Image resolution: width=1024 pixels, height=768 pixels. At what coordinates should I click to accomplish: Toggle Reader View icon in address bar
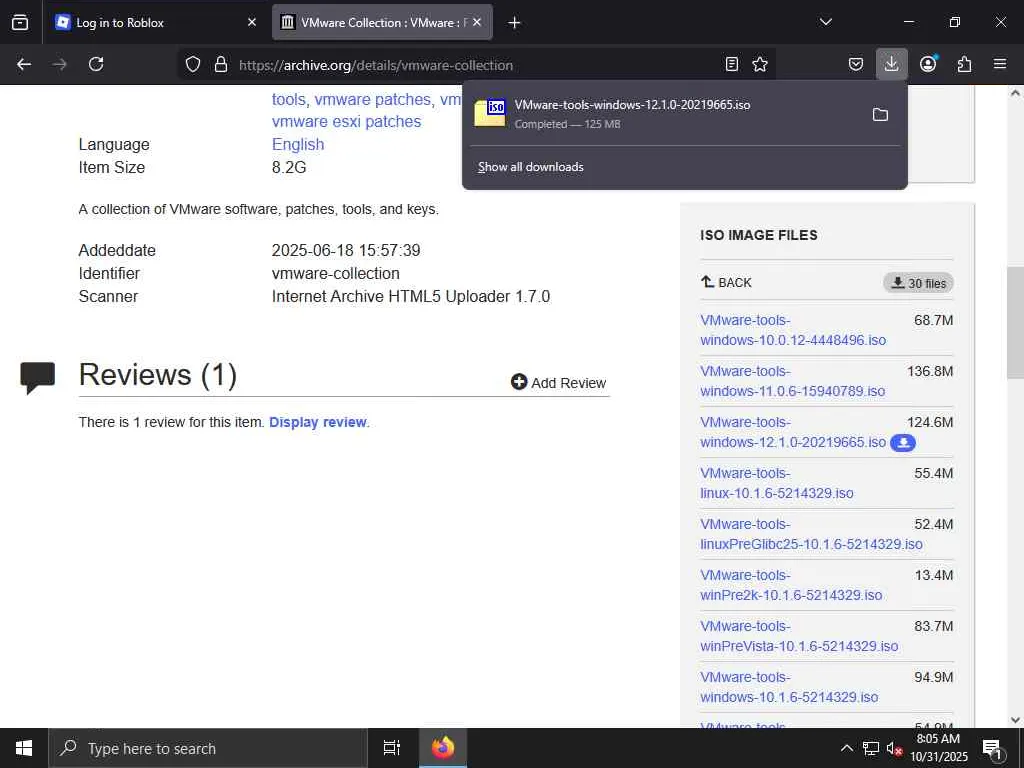732,64
